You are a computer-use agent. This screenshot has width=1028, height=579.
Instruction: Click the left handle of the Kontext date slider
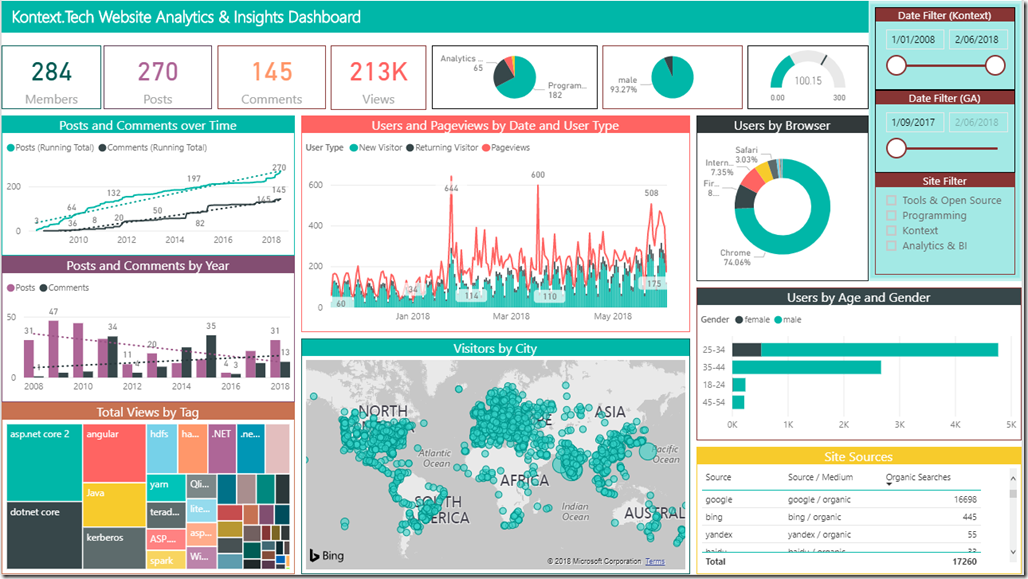898,64
